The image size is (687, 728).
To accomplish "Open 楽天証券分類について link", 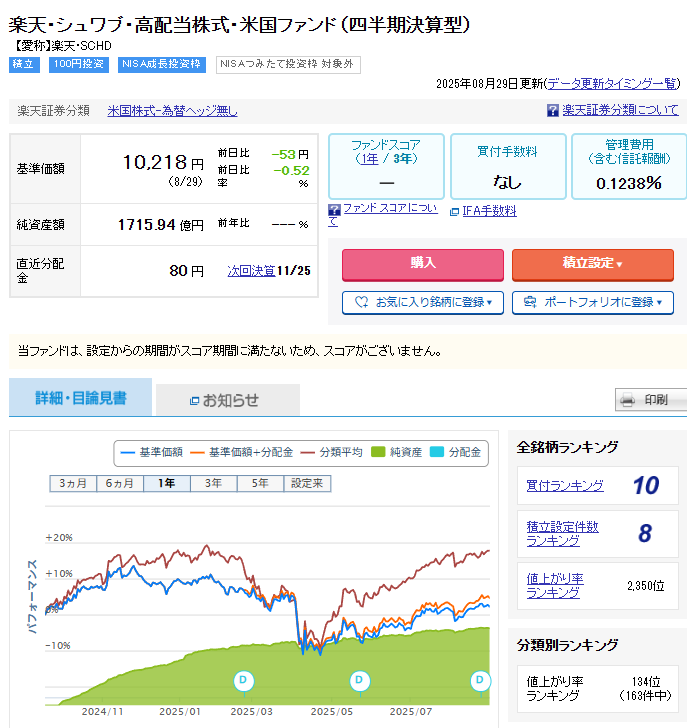I will [x=620, y=110].
